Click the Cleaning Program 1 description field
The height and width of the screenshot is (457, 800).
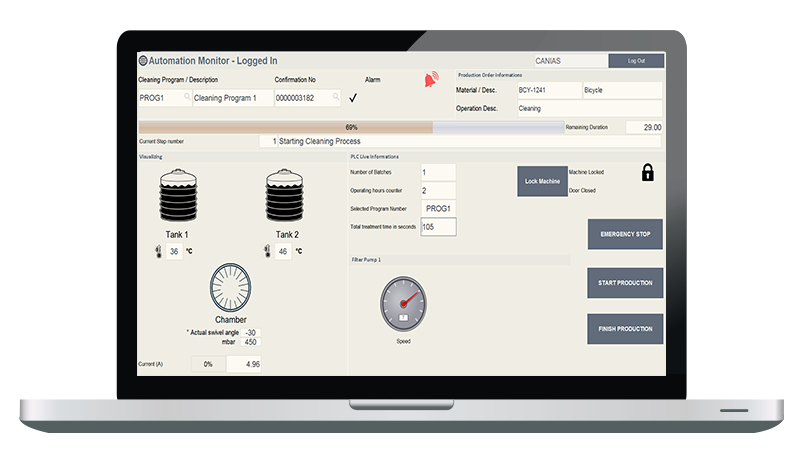[x=231, y=98]
